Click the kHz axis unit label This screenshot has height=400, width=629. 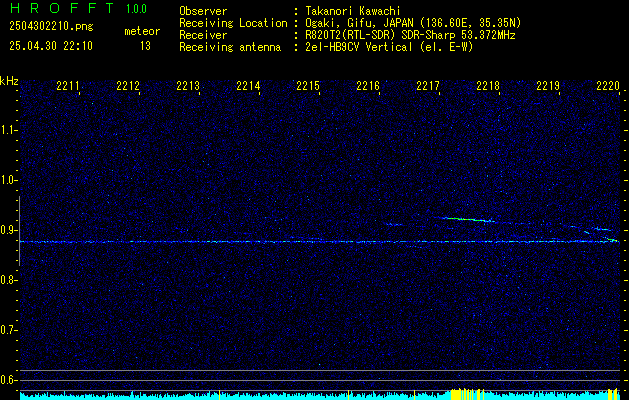point(9,81)
